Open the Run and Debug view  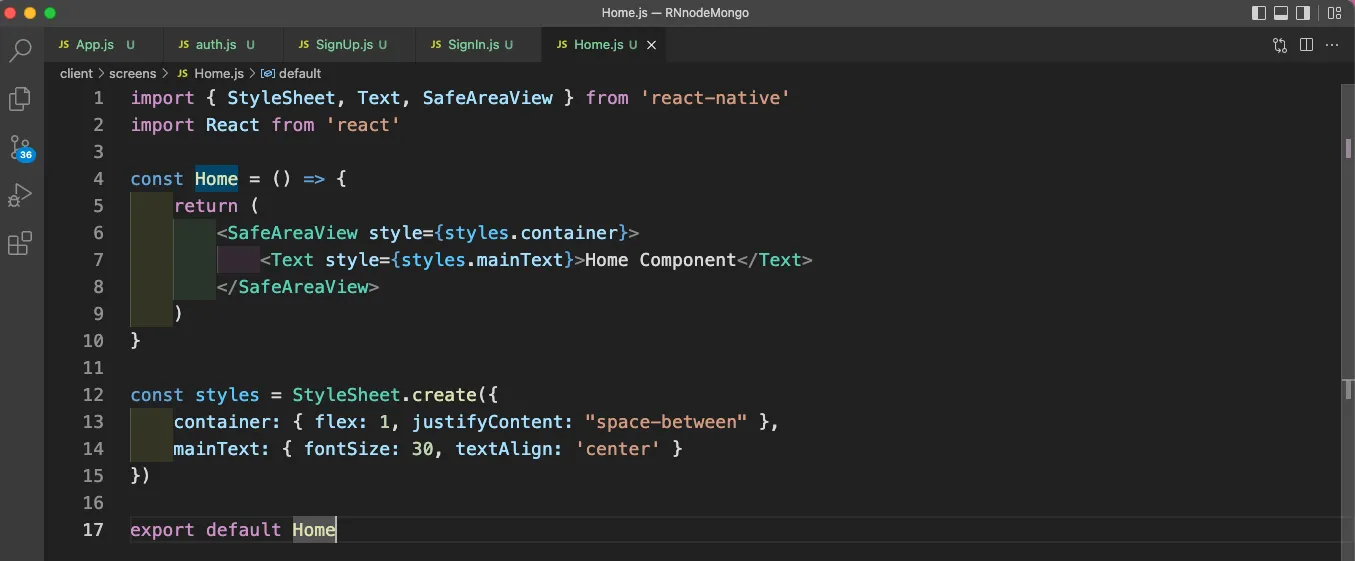point(20,195)
